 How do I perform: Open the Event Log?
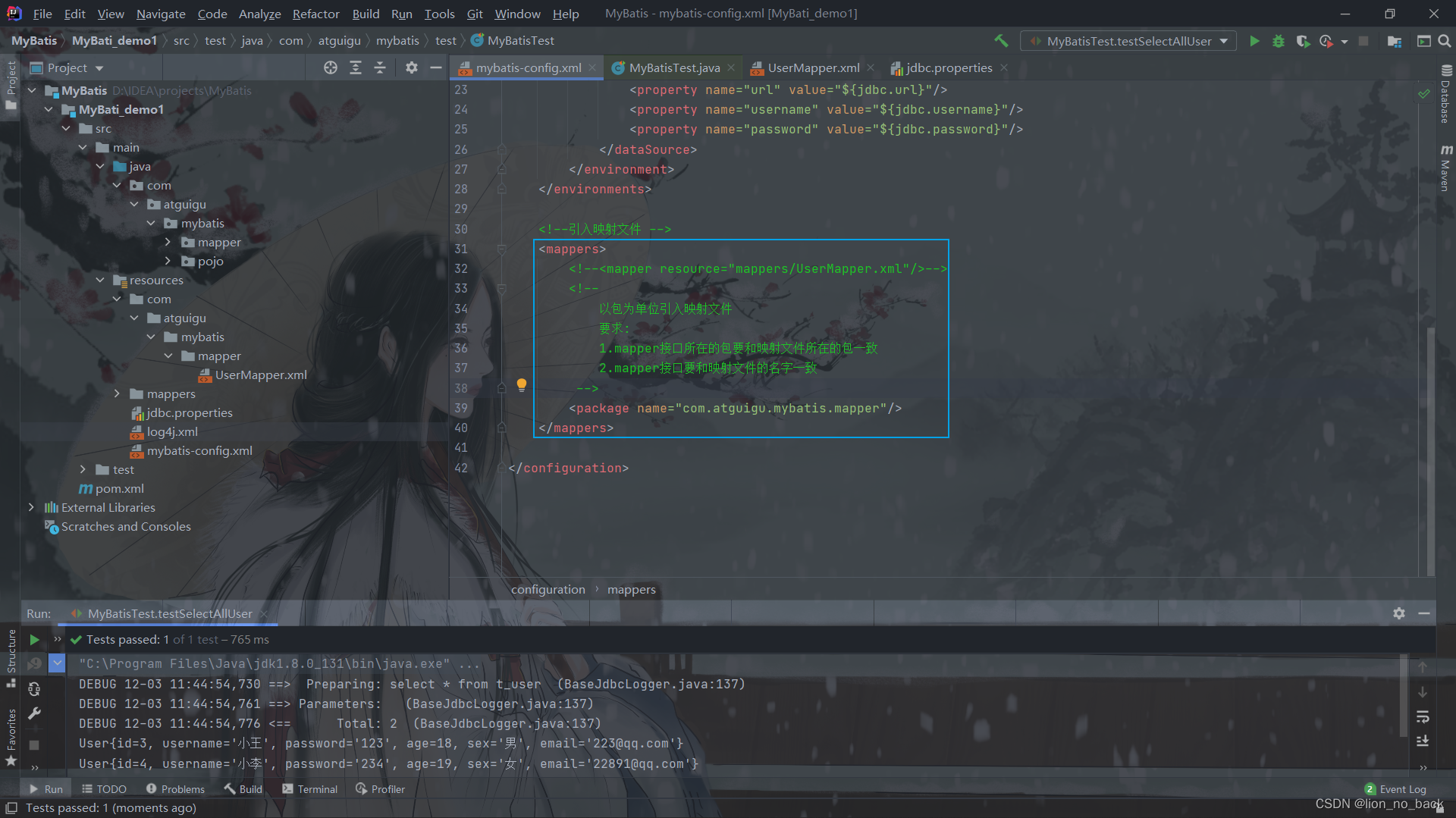tap(1395, 789)
